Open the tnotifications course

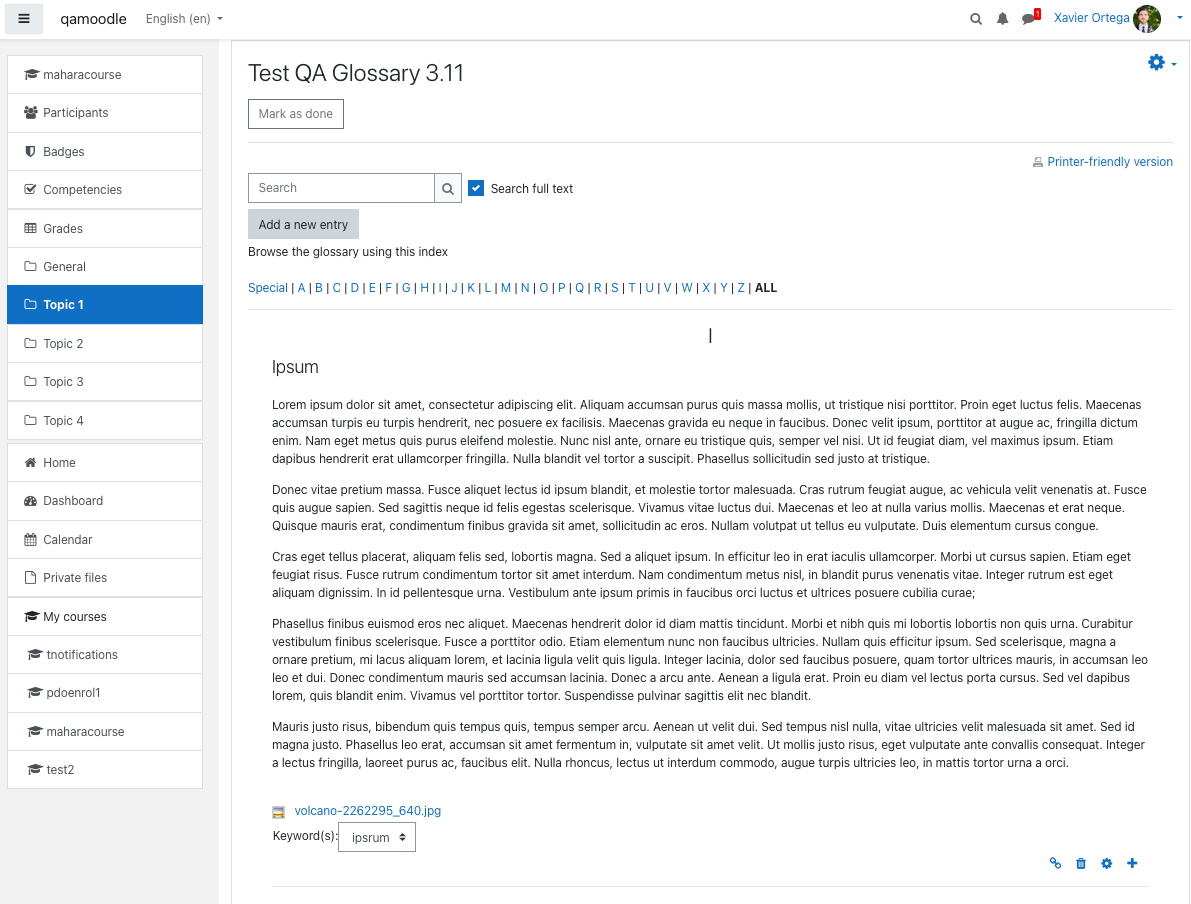click(x=105, y=655)
